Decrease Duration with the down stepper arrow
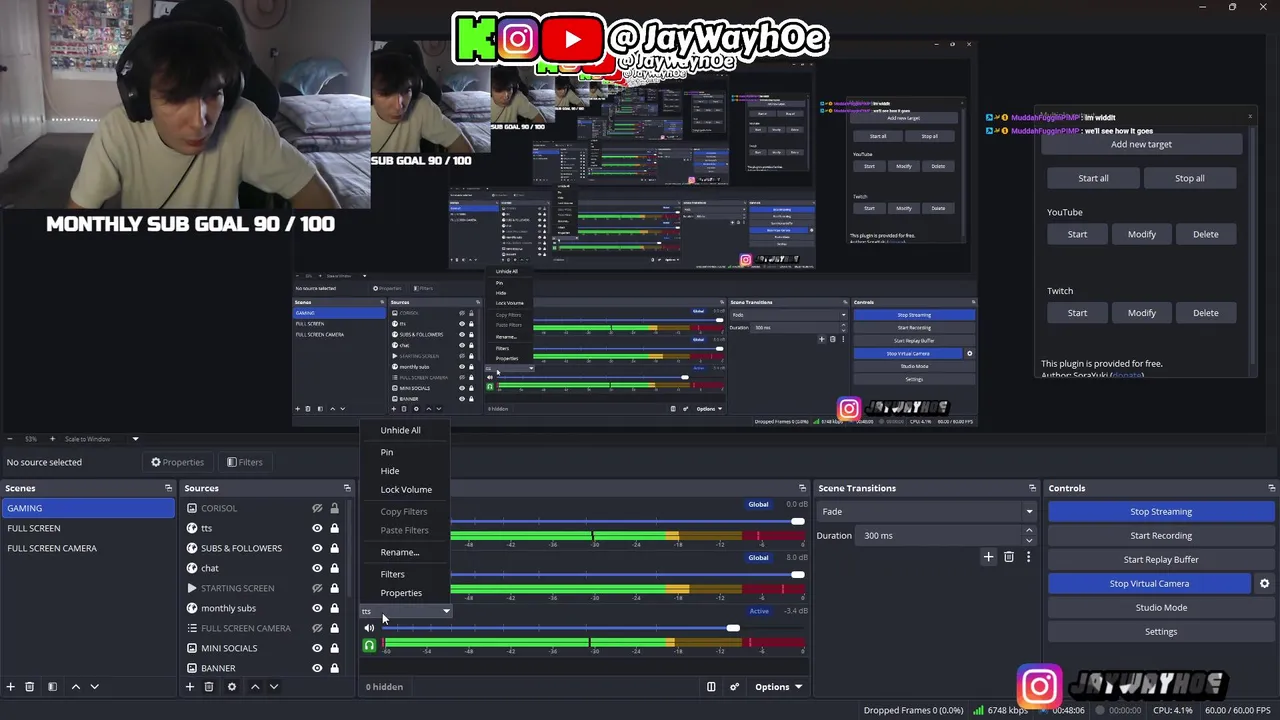The image size is (1280, 720). (1027, 539)
